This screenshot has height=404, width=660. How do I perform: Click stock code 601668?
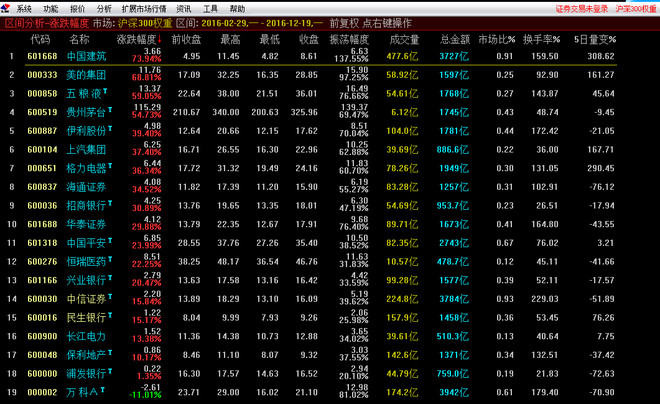pos(42,56)
